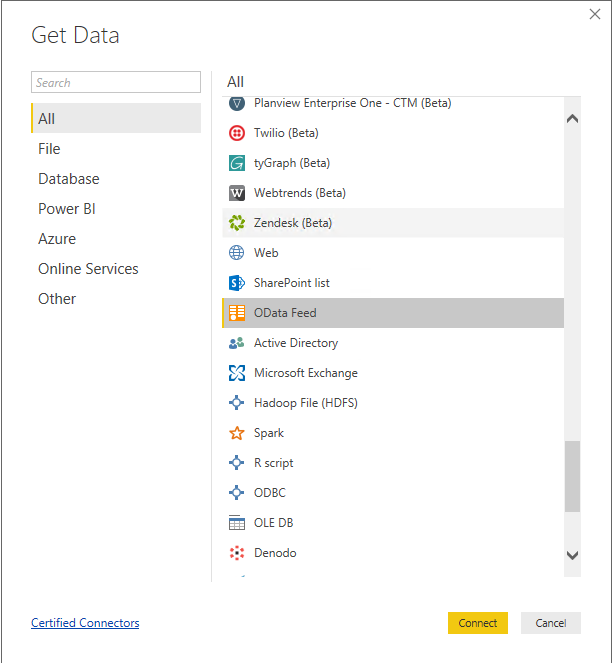The image size is (613, 663).
Task: Click the Twilio (Beta) connector icon
Action: pyautogui.click(x=237, y=133)
